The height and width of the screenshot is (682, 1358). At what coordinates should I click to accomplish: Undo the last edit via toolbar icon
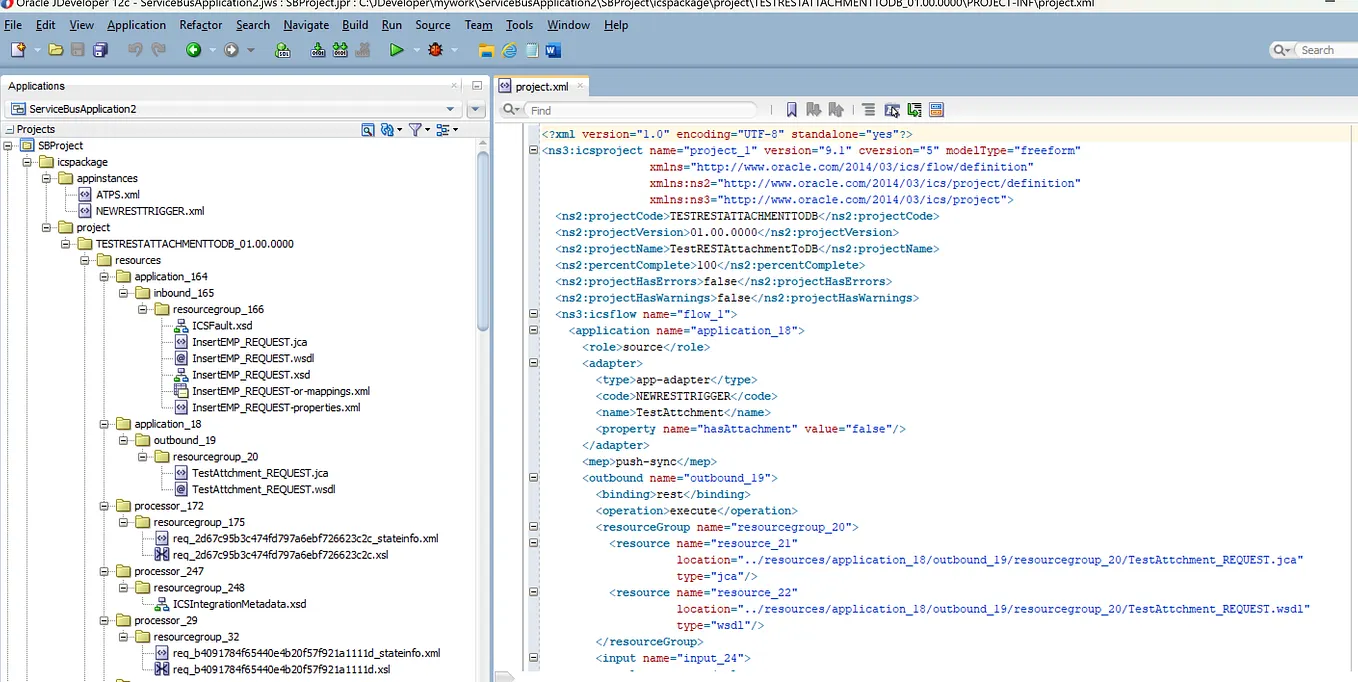tap(135, 50)
